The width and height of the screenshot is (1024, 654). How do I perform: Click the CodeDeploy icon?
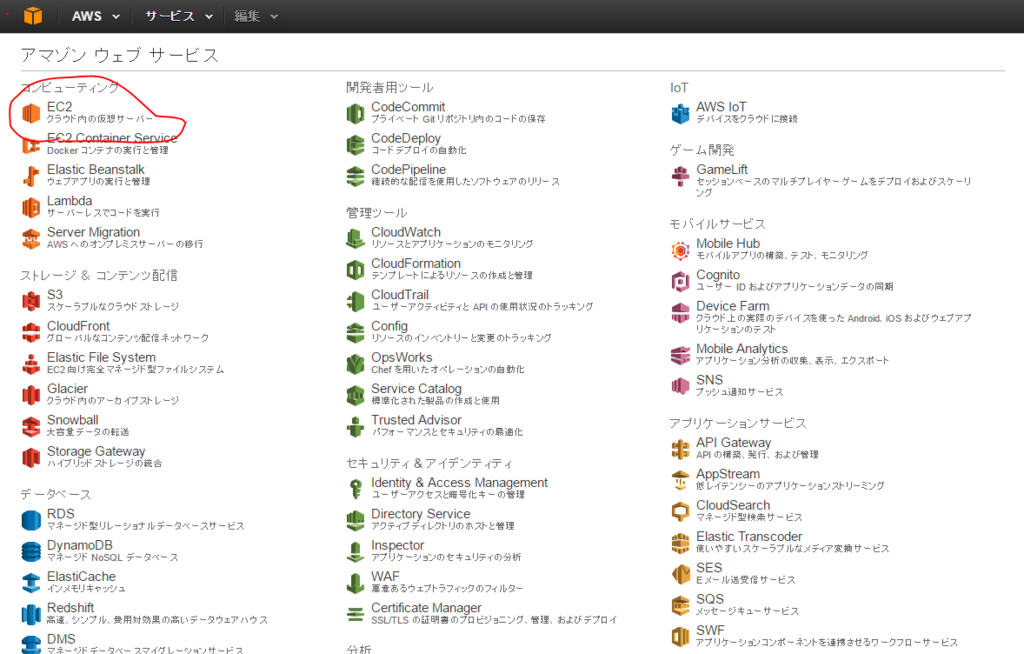[355, 144]
